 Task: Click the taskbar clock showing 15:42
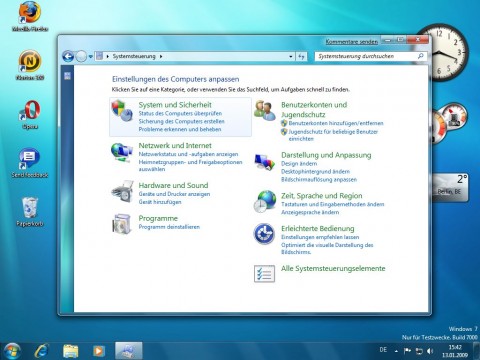pyautogui.click(x=455, y=351)
